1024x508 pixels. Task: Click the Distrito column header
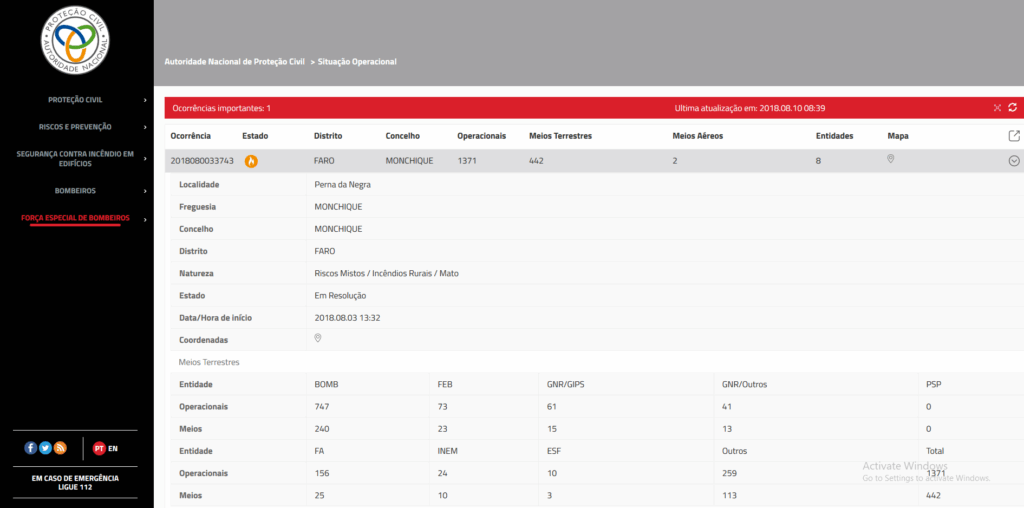pyautogui.click(x=328, y=136)
